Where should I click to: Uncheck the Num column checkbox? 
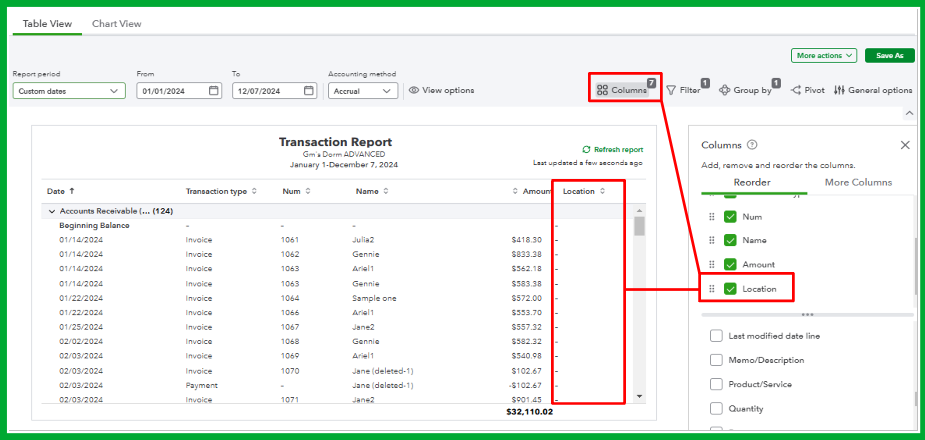coord(730,217)
